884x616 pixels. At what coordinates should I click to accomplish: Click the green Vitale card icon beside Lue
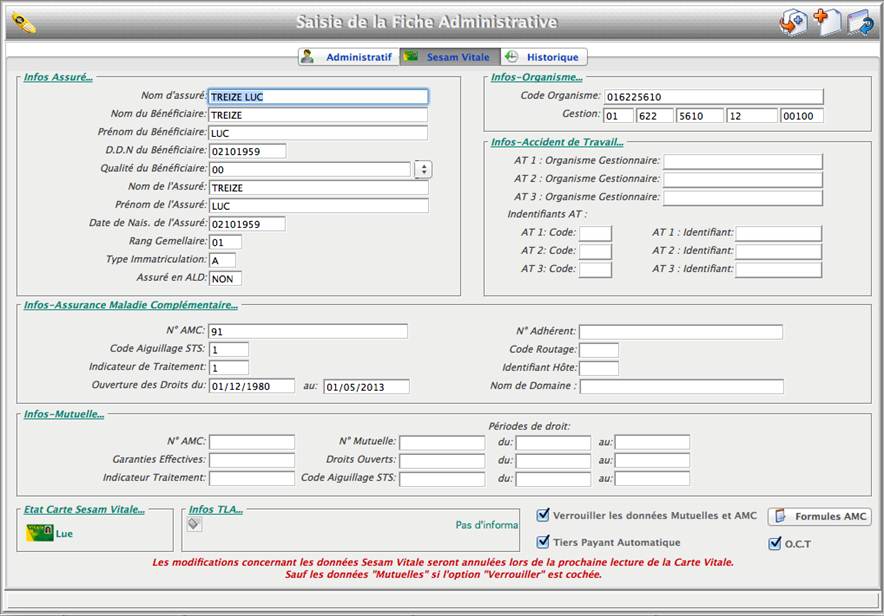click(39, 533)
